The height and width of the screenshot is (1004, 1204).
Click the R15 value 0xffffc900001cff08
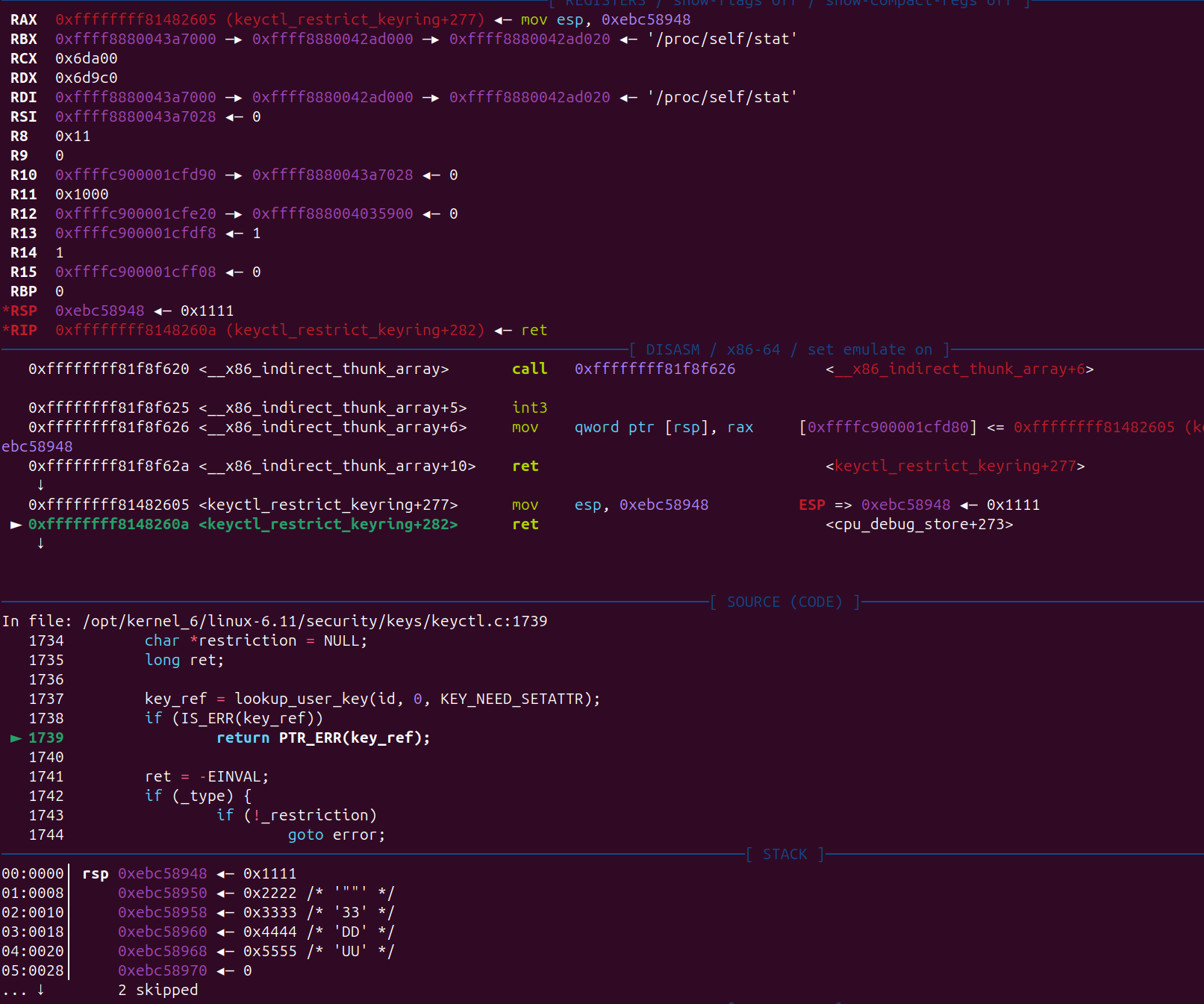pyautogui.click(x=135, y=272)
